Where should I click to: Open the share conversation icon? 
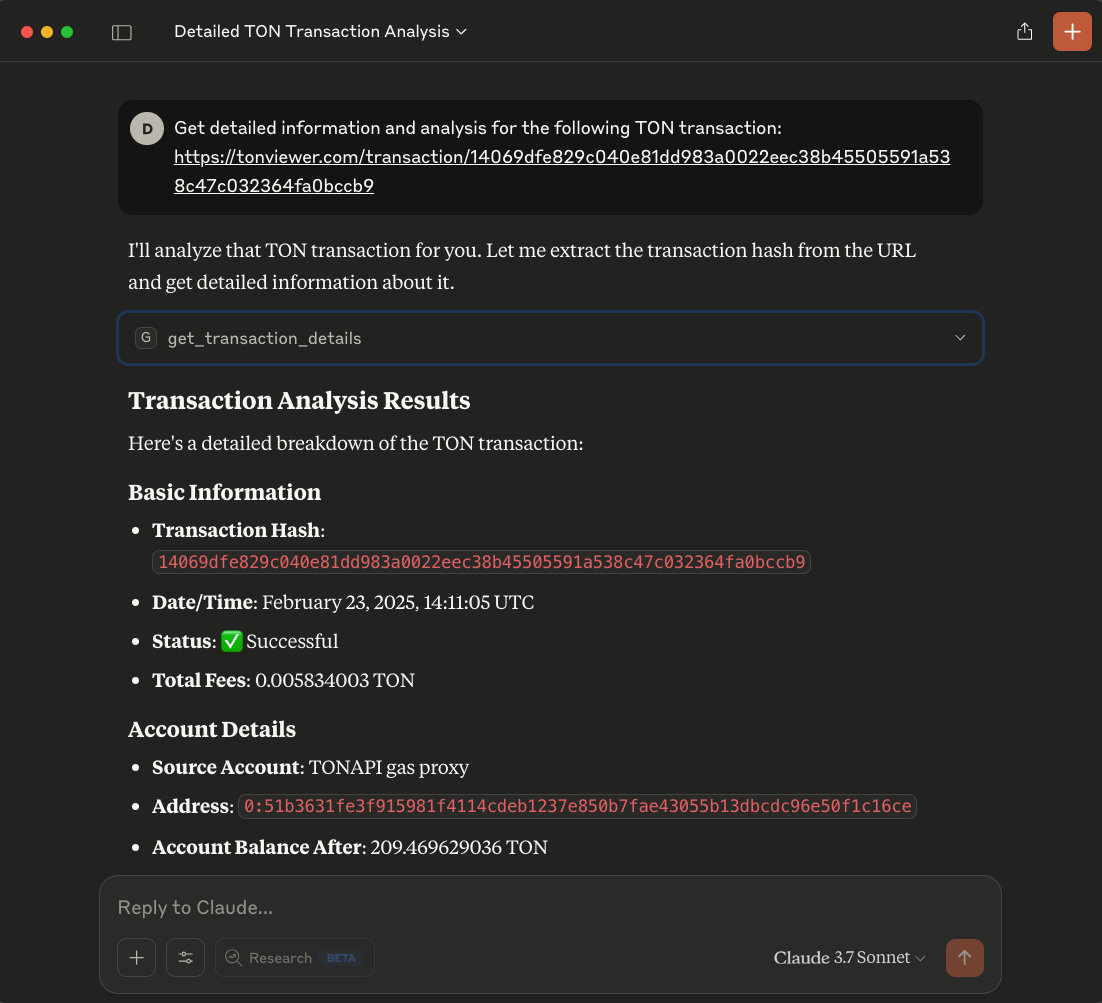point(1023,31)
